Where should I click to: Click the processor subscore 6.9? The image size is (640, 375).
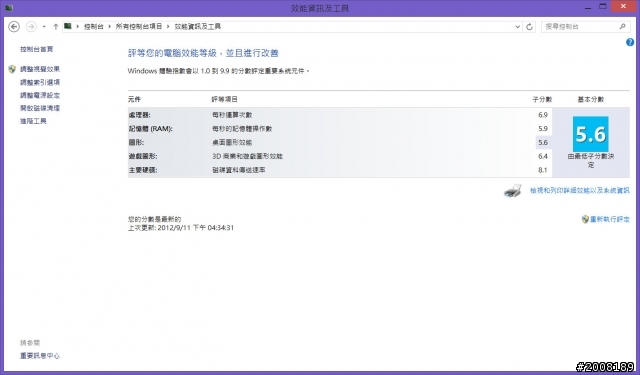[543, 115]
